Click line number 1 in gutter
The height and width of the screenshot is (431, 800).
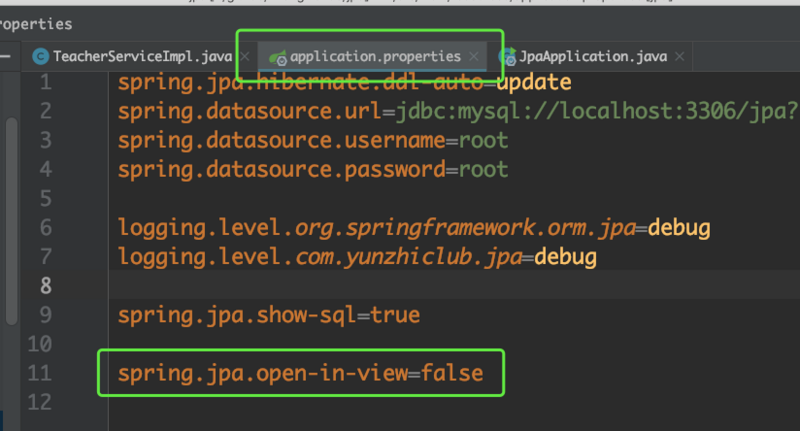tap(45, 81)
